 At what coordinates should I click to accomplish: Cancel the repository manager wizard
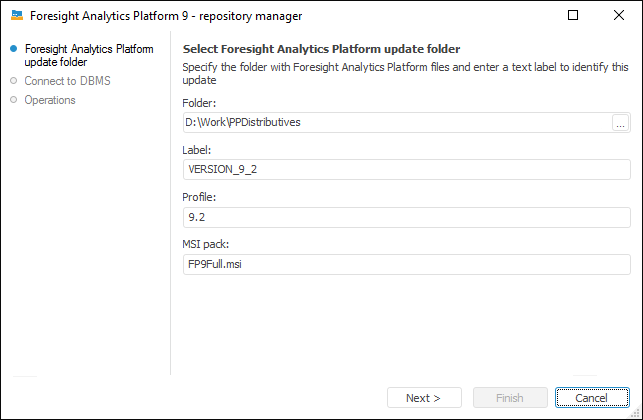(591, 398)
